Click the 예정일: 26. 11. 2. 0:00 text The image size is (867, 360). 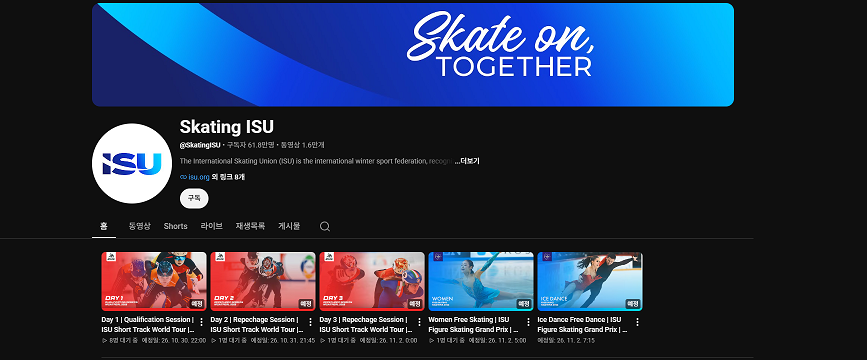[388, 341]
